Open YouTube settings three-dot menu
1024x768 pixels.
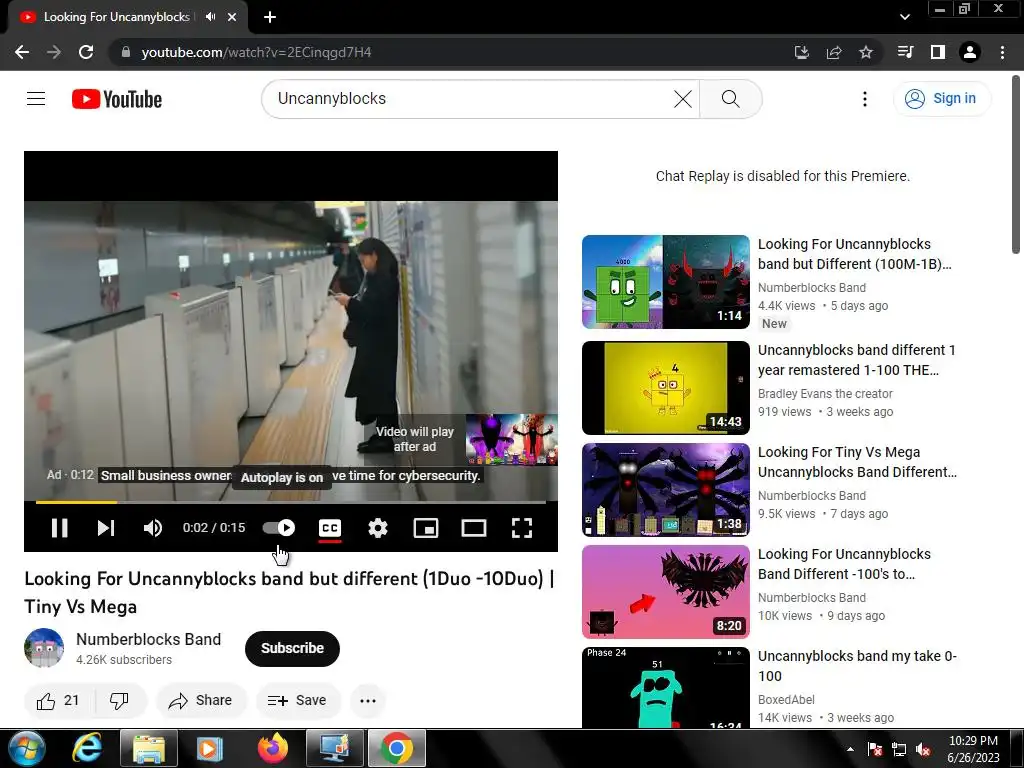pyautogui.click(x=865, y=99)
